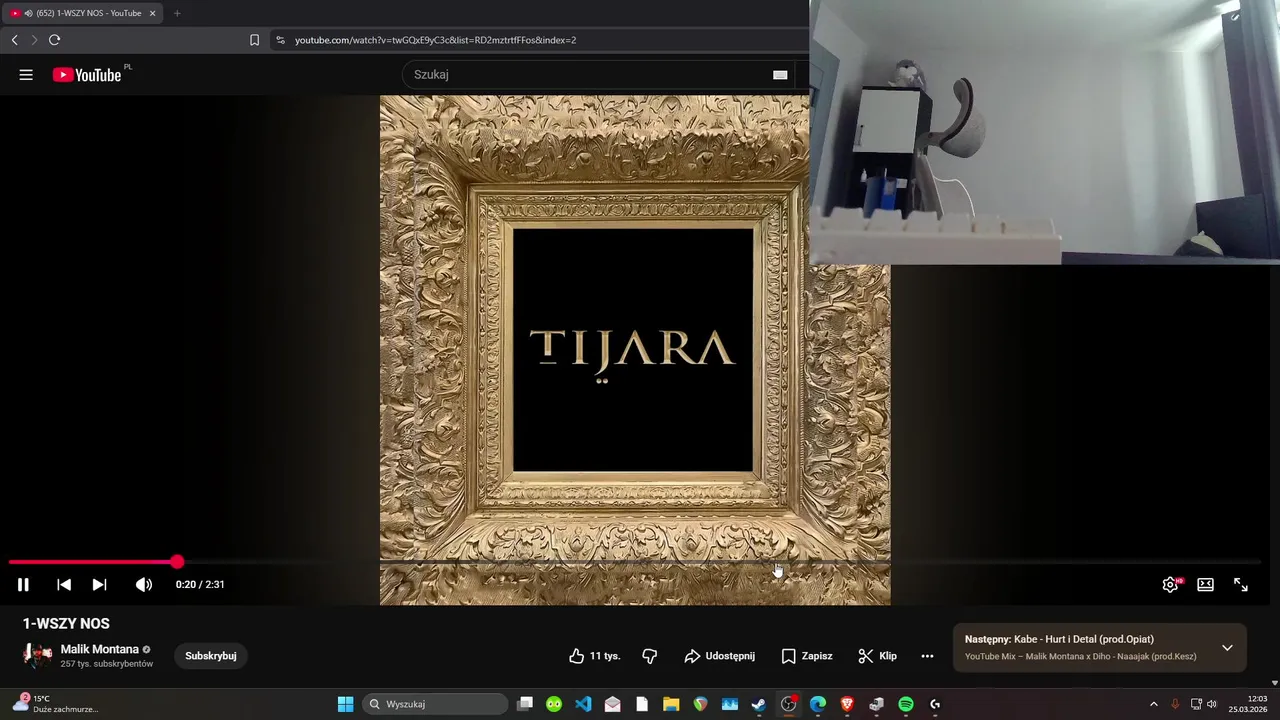1280x720 pixels.
Task: Enter fullscreen mode in the player
Action: (x=1241, y=585)
